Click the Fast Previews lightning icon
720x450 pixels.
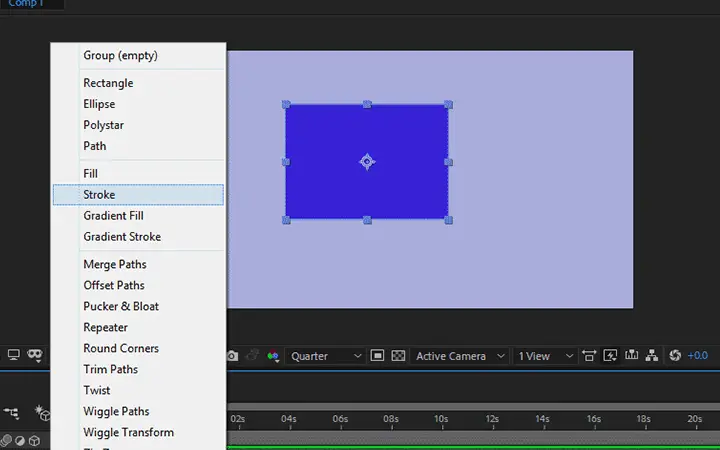point(610,355)
